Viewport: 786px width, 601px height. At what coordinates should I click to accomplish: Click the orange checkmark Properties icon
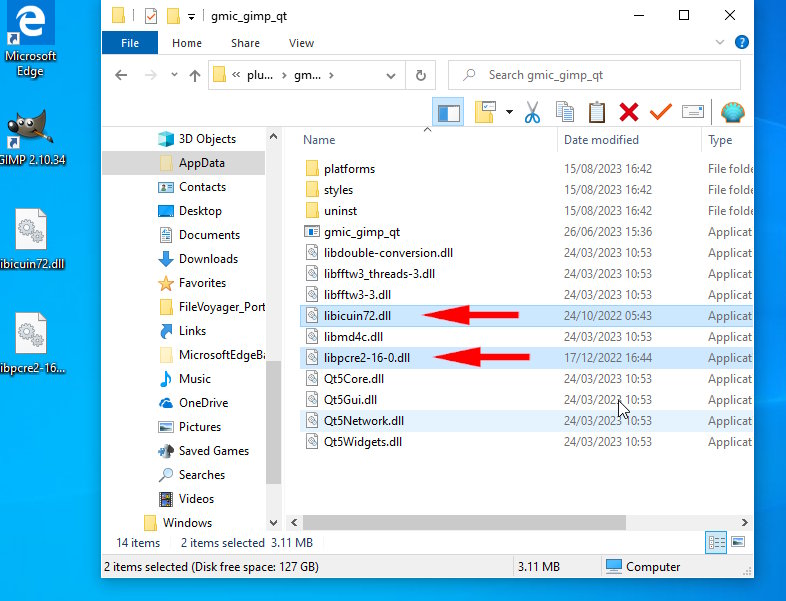click(x=660, y=111)
